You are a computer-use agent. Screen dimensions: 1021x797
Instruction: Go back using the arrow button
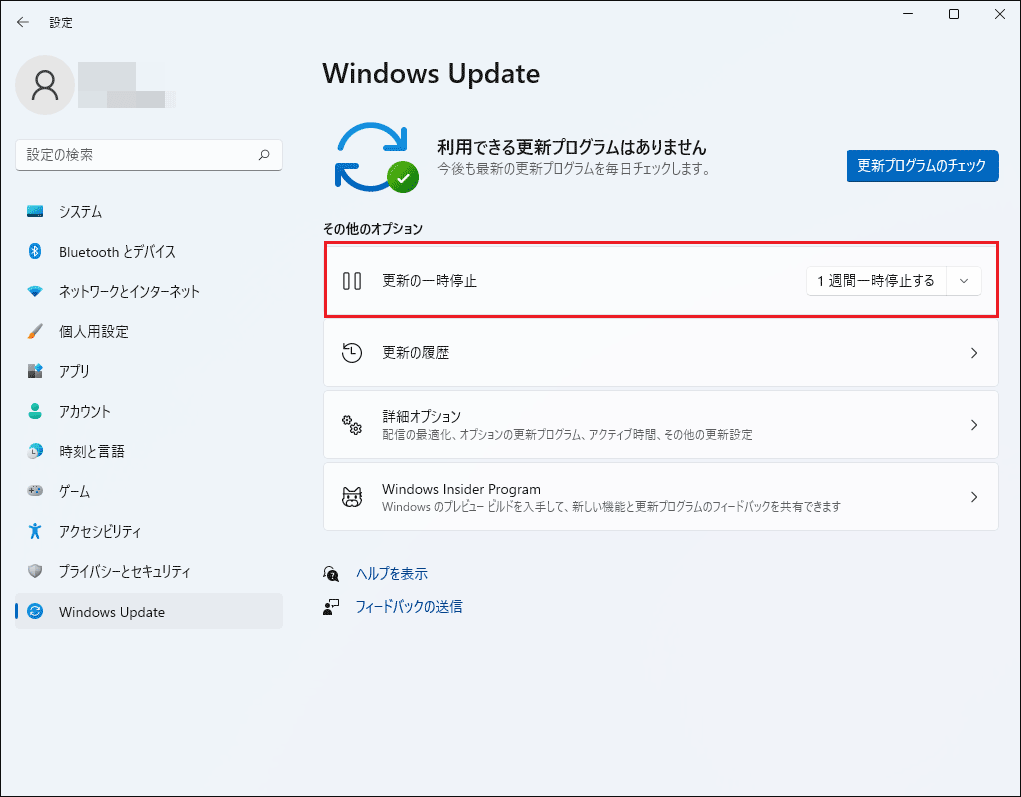22,21
